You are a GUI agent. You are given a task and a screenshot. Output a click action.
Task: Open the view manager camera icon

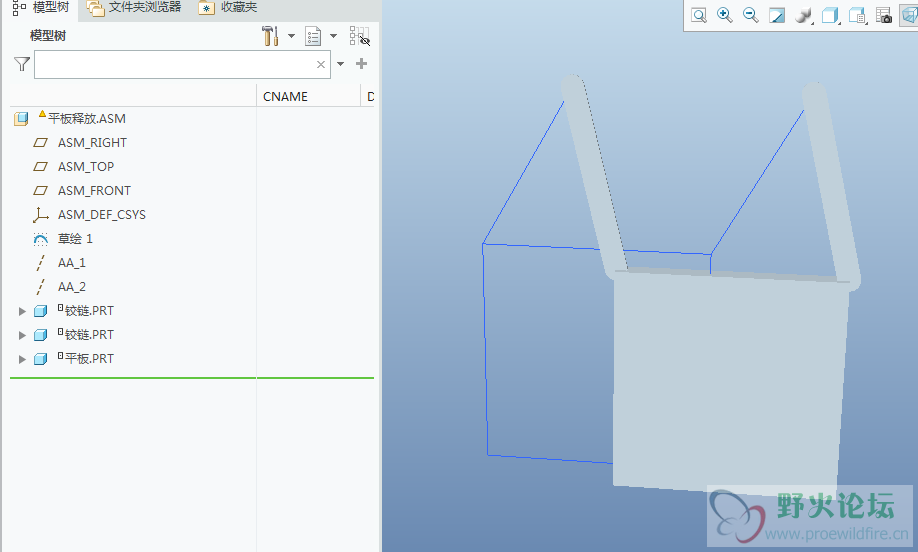883,15
